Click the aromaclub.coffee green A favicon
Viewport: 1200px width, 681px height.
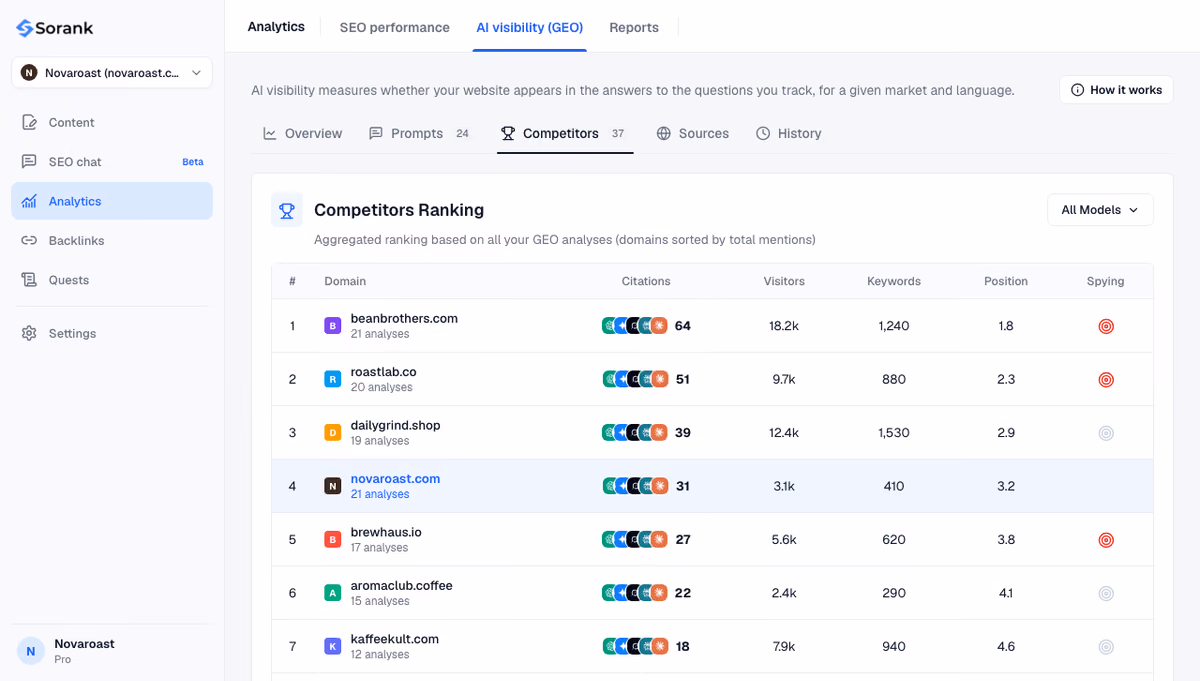point(333,593)
